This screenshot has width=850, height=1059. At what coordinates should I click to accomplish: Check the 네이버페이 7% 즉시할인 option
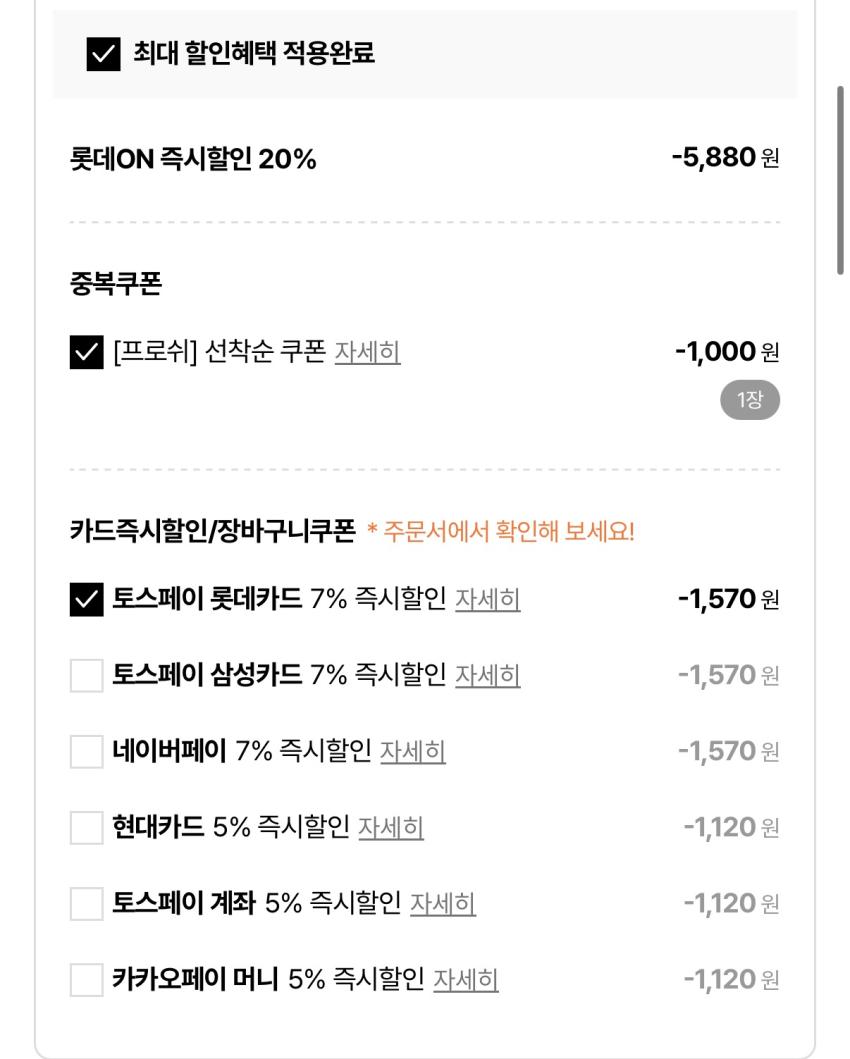pos(86,752)
